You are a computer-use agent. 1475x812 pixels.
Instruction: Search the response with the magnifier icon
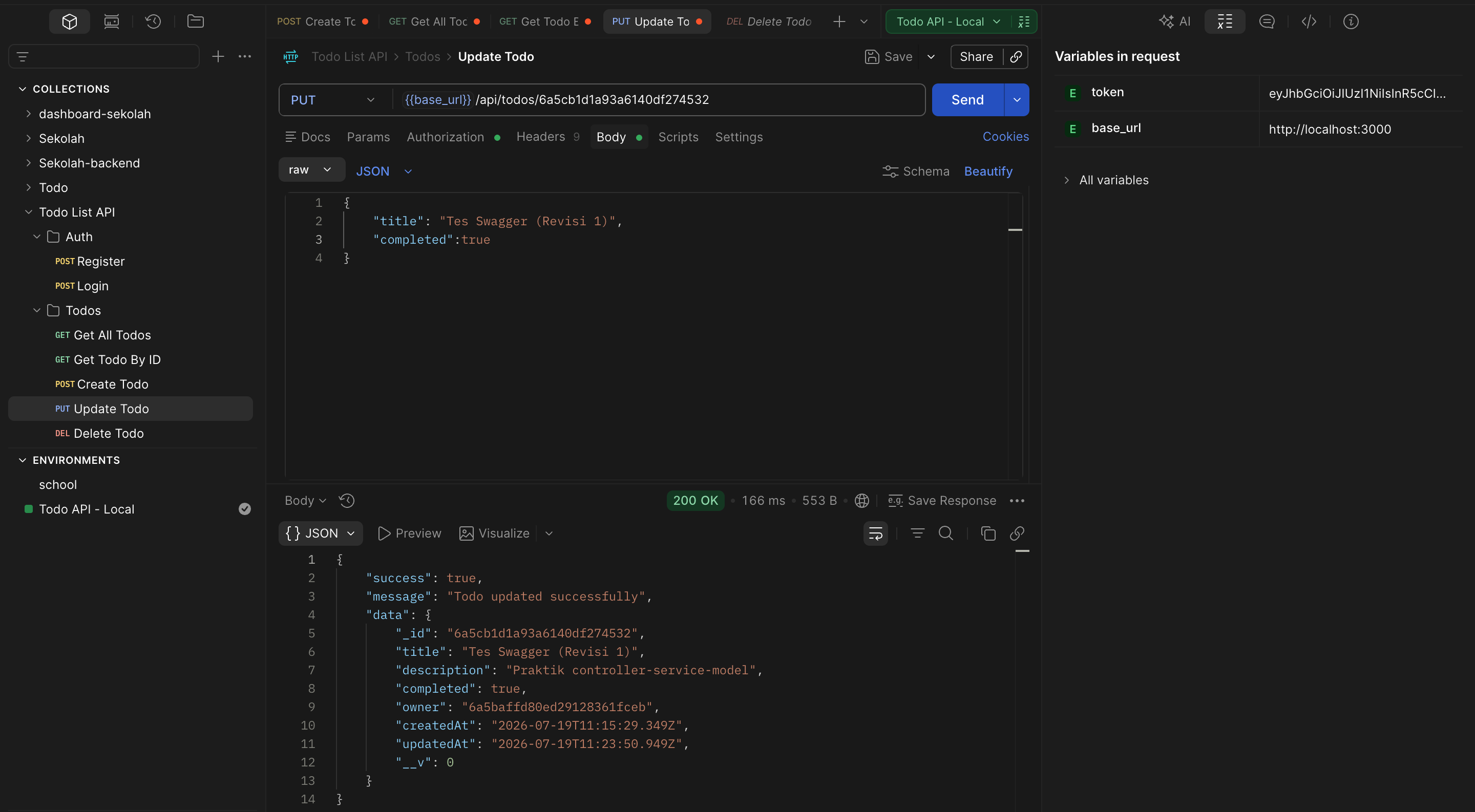click(946, 533)
